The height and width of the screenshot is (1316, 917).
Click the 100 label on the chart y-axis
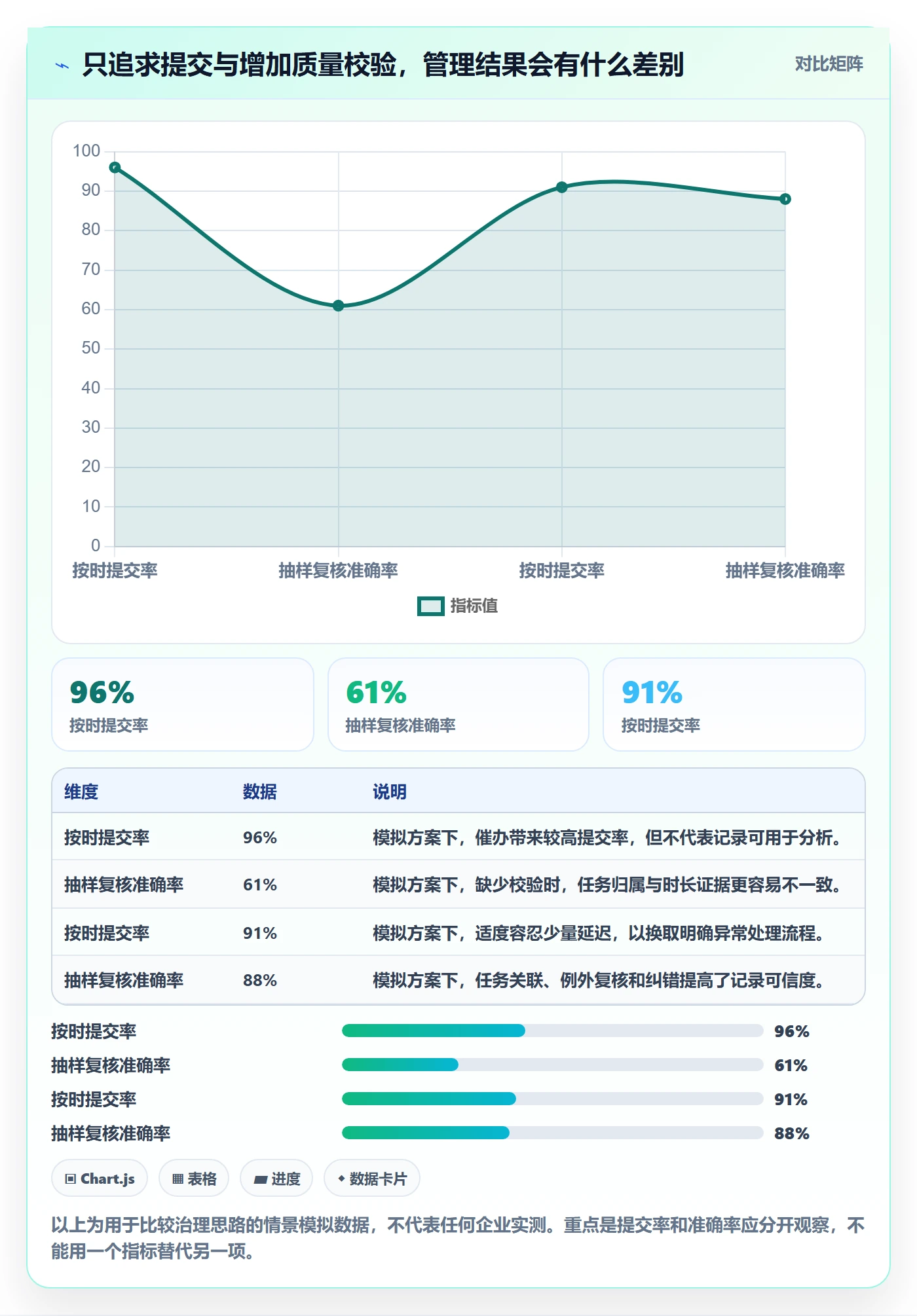click(86, 151)
